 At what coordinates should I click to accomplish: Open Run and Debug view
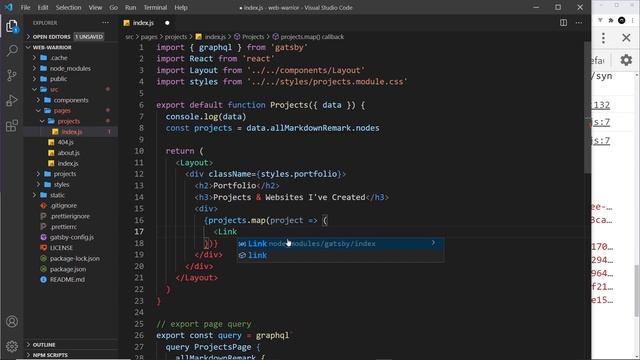tap(12, 100)
